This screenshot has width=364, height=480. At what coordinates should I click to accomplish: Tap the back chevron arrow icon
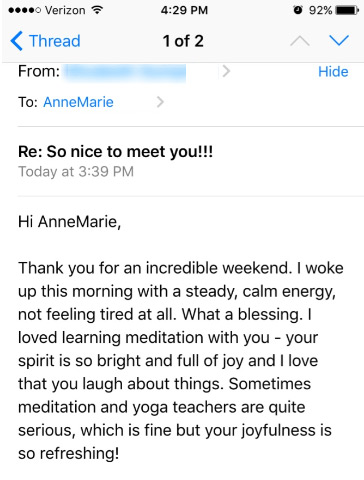[16, 41]
